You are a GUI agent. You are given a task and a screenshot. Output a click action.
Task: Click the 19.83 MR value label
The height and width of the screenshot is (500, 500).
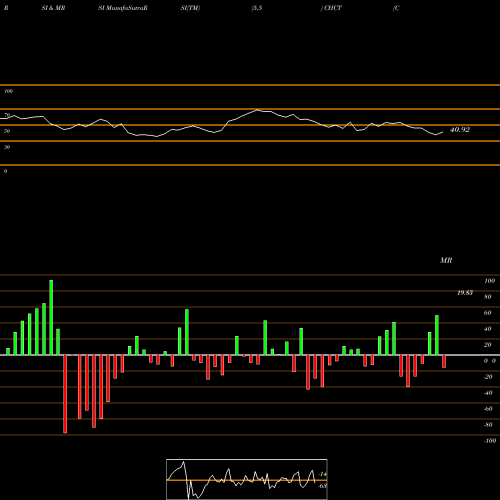(465, 293)
